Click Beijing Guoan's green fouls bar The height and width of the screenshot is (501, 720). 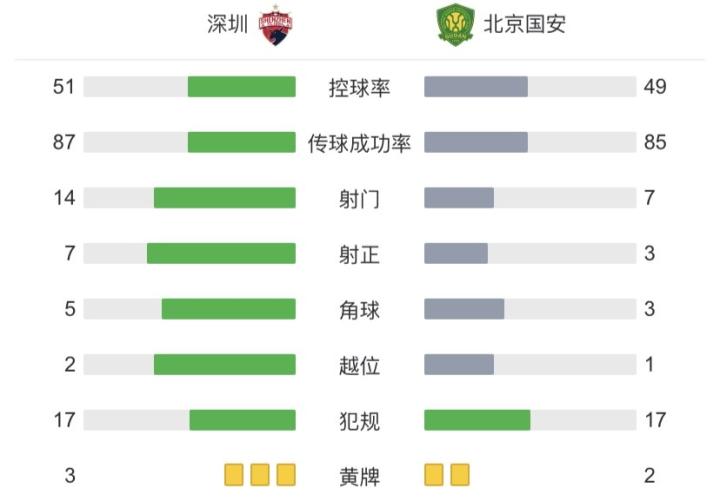[x=477, y=420]
